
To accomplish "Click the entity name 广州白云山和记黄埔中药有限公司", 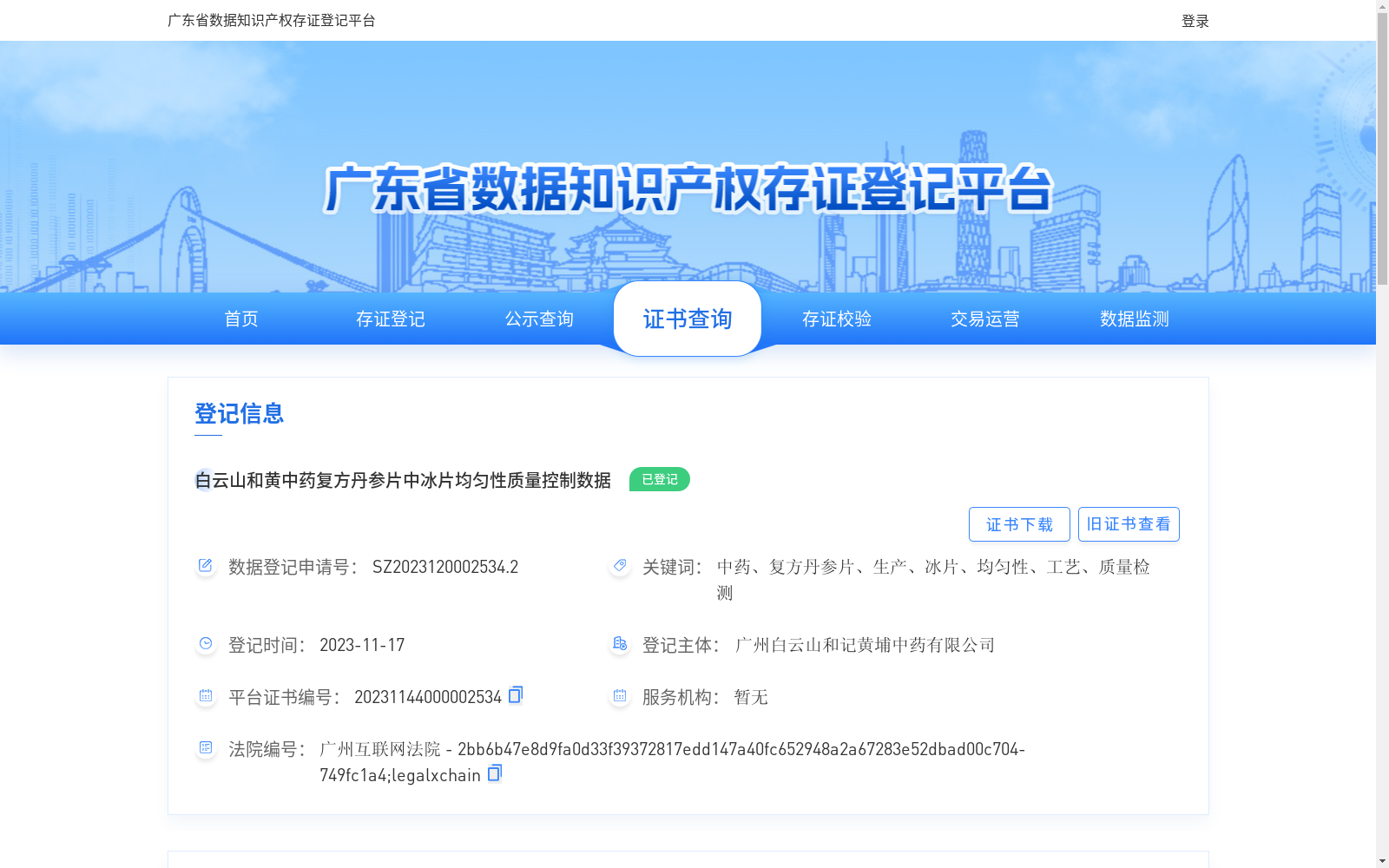I will tap(865, 645).
